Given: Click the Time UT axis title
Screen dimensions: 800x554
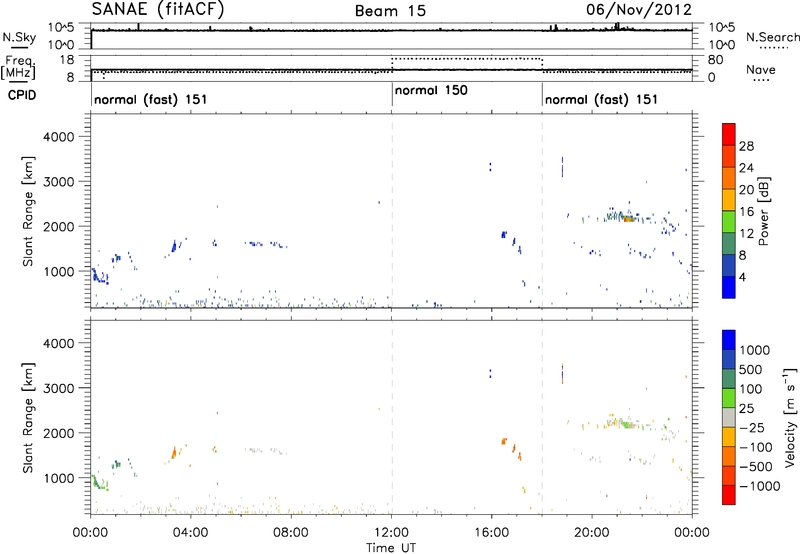Looking at the screenshot, I should pyautogui.click(x=391, y=546).
